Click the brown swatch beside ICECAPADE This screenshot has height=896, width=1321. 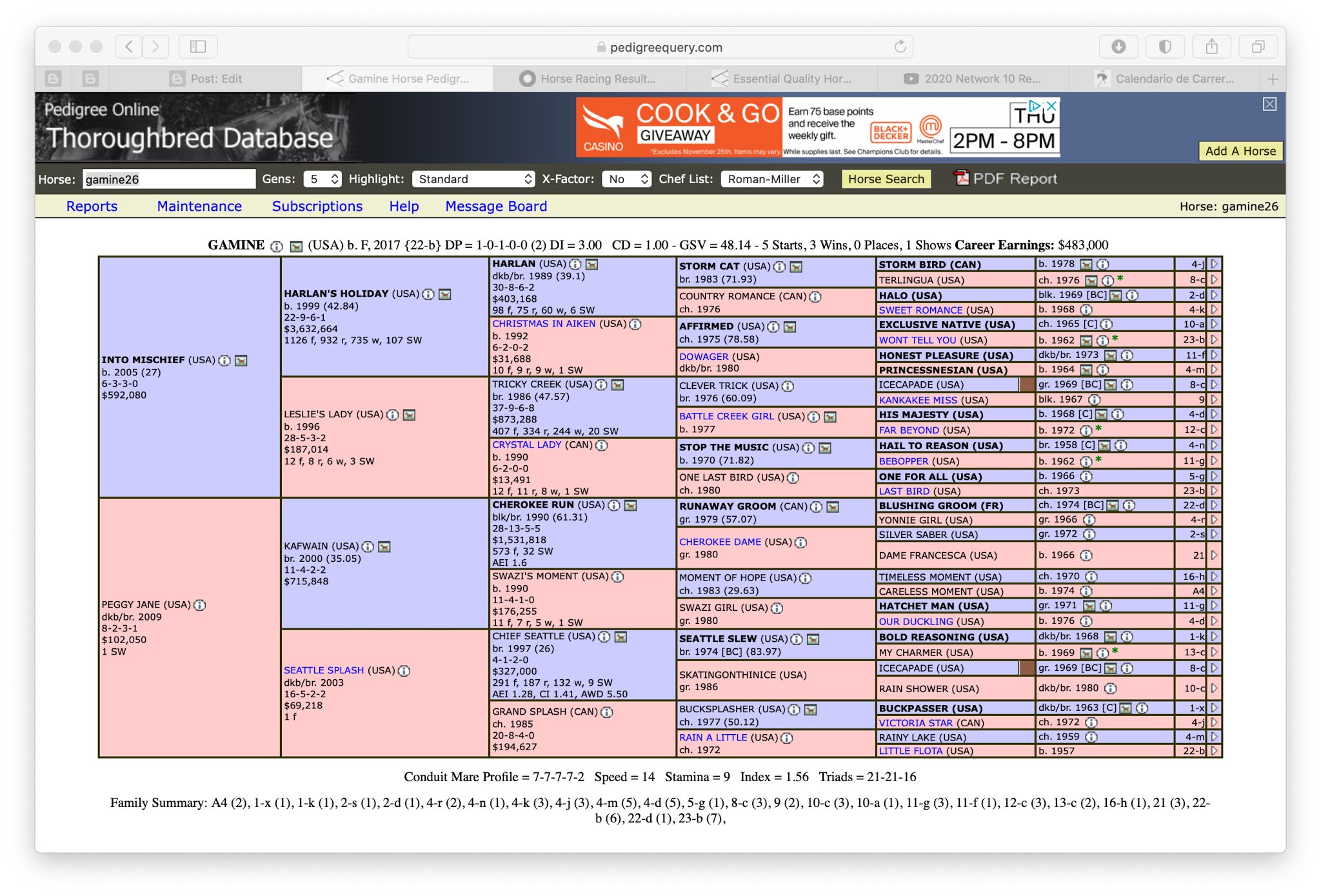tap(1026, 384)
